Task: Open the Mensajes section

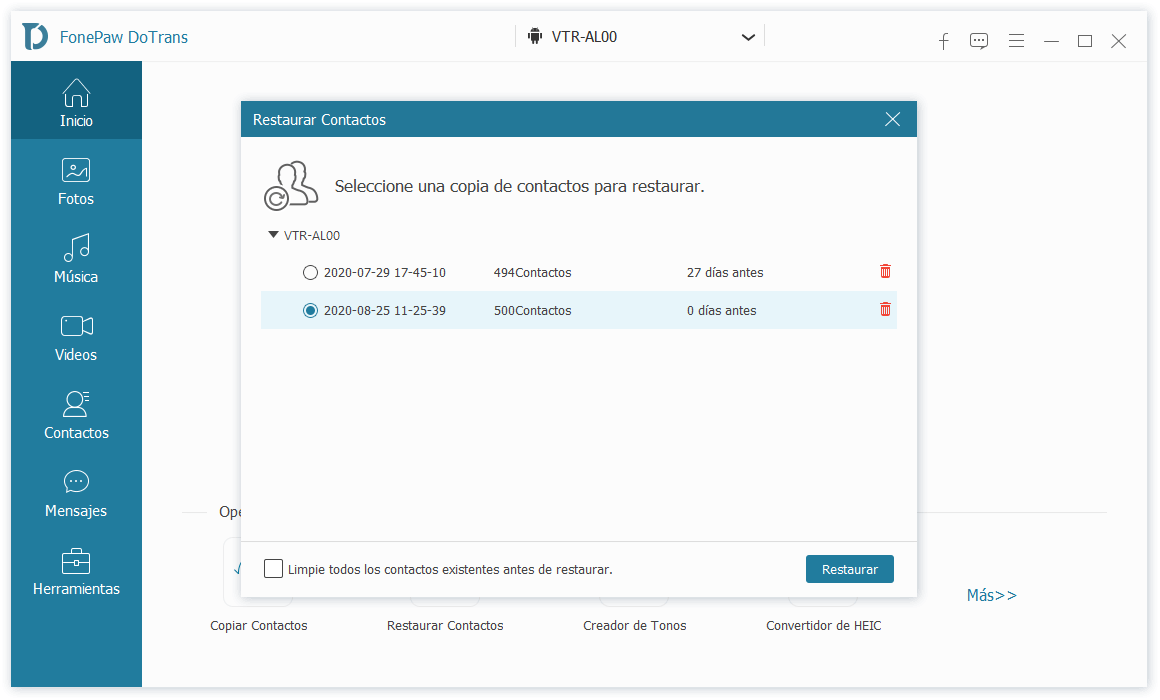Action: [x=76, y=494]
